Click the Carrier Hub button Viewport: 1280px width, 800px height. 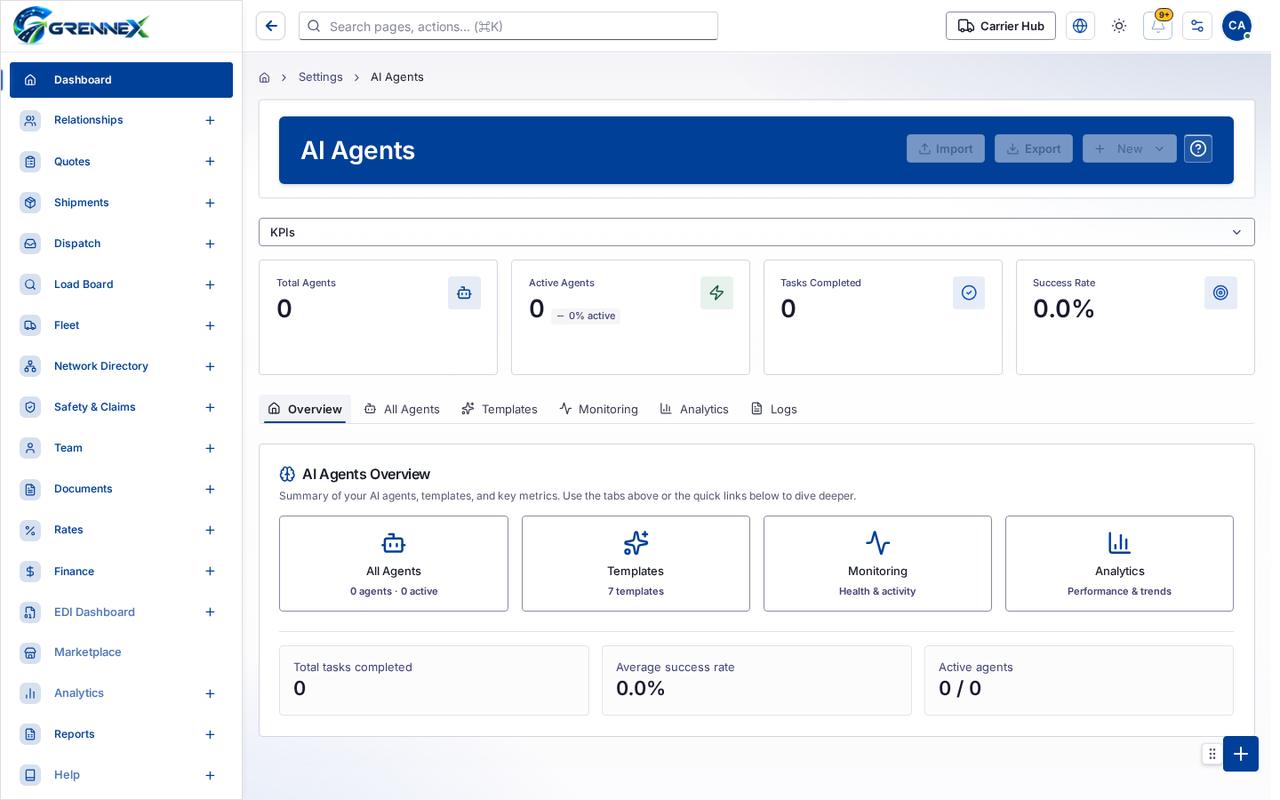pos(1000,26)
